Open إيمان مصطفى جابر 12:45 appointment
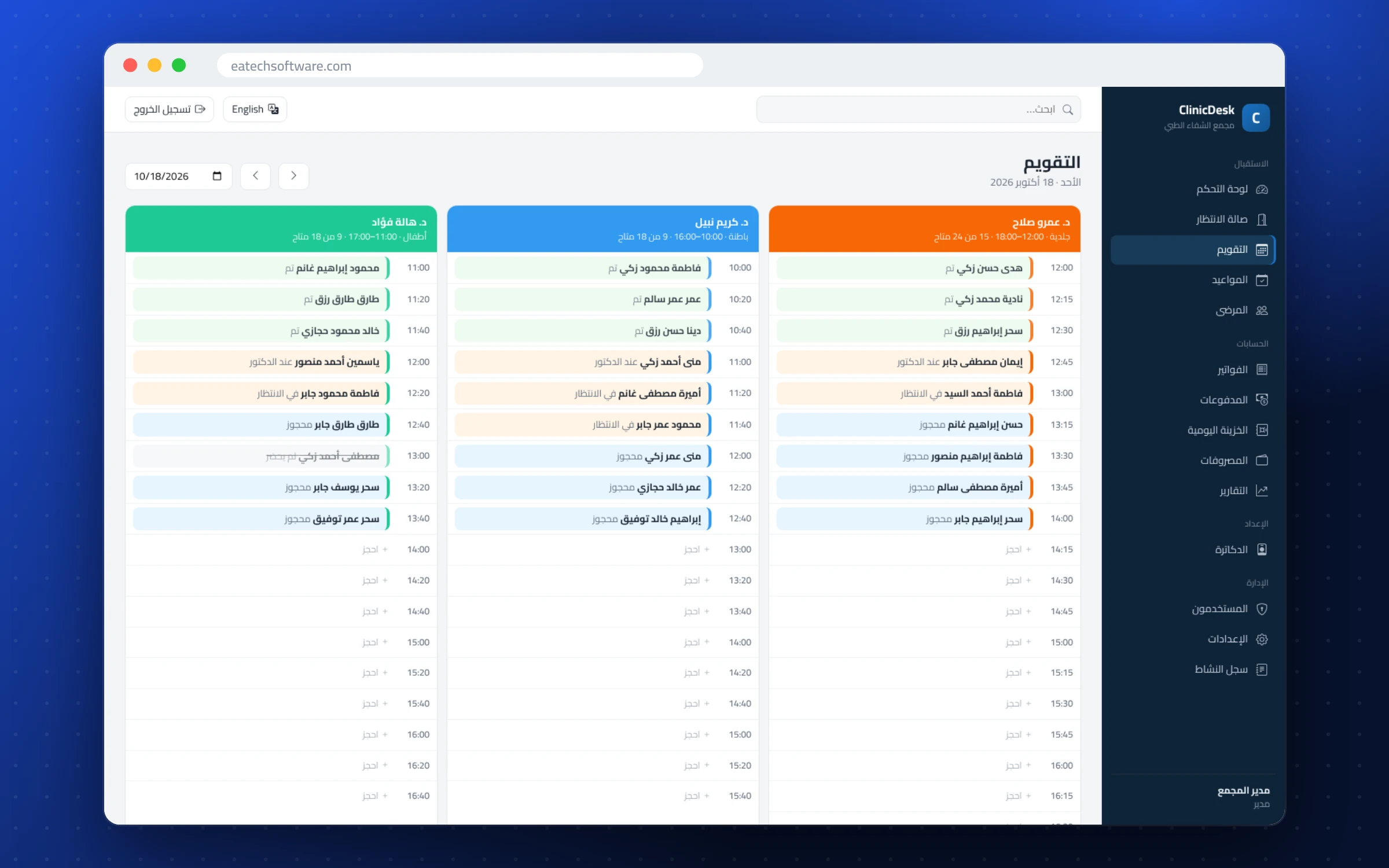This screenshot has height=868, width=1389. point(905,362)
